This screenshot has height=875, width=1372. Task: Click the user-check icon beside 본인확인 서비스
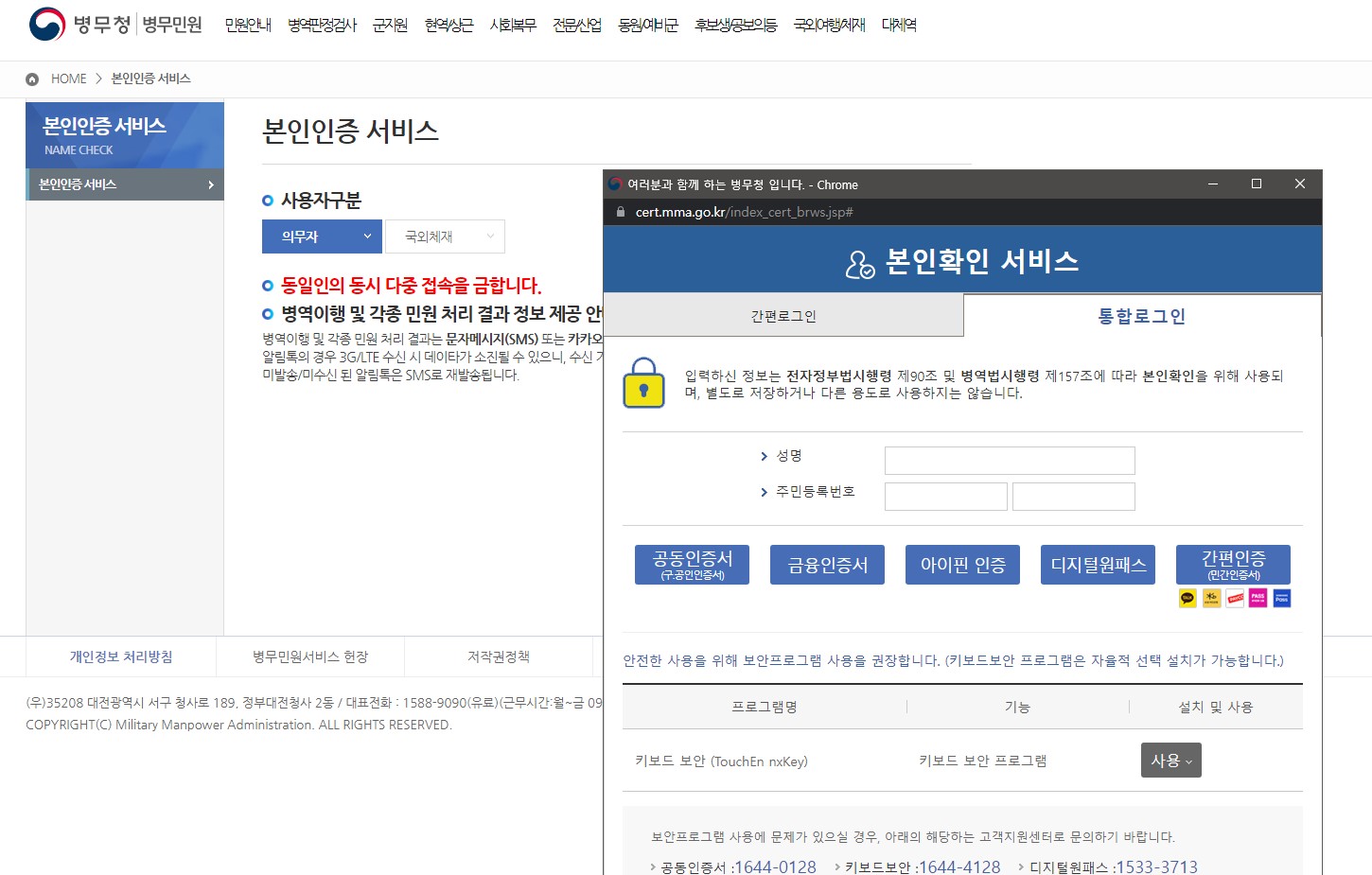(x=859, y=265)
